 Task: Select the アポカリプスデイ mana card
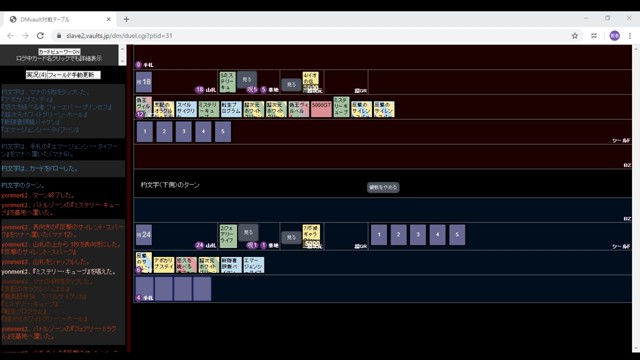pos(164,265)
